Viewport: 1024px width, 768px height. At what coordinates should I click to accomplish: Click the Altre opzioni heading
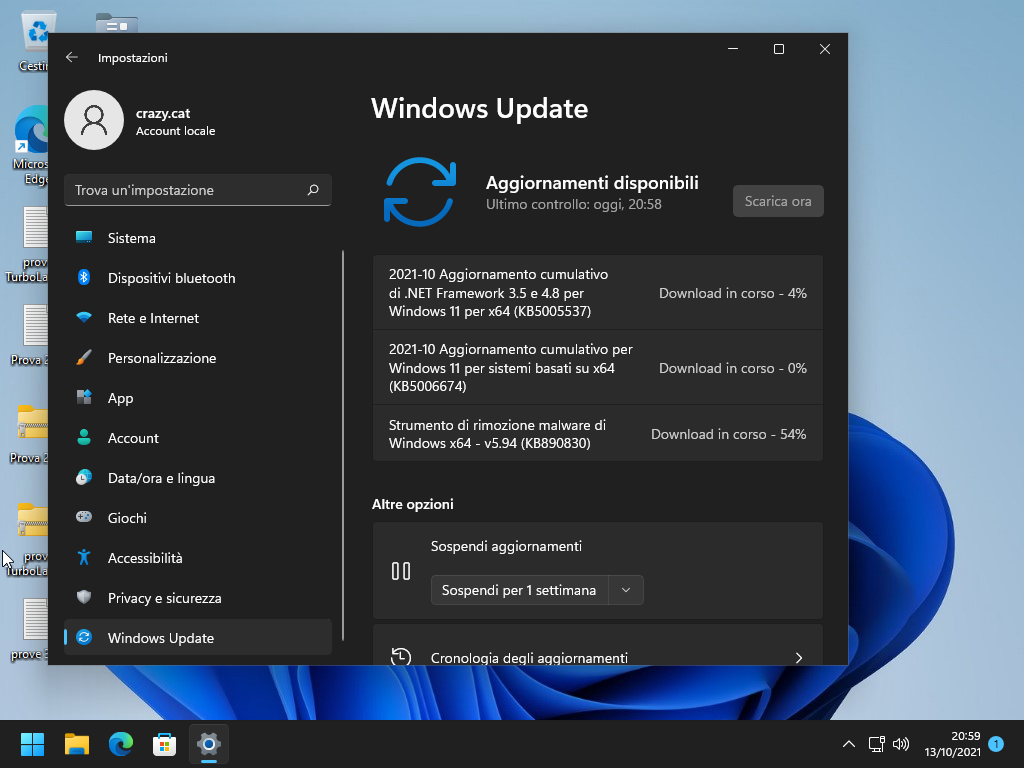(413, 504)
